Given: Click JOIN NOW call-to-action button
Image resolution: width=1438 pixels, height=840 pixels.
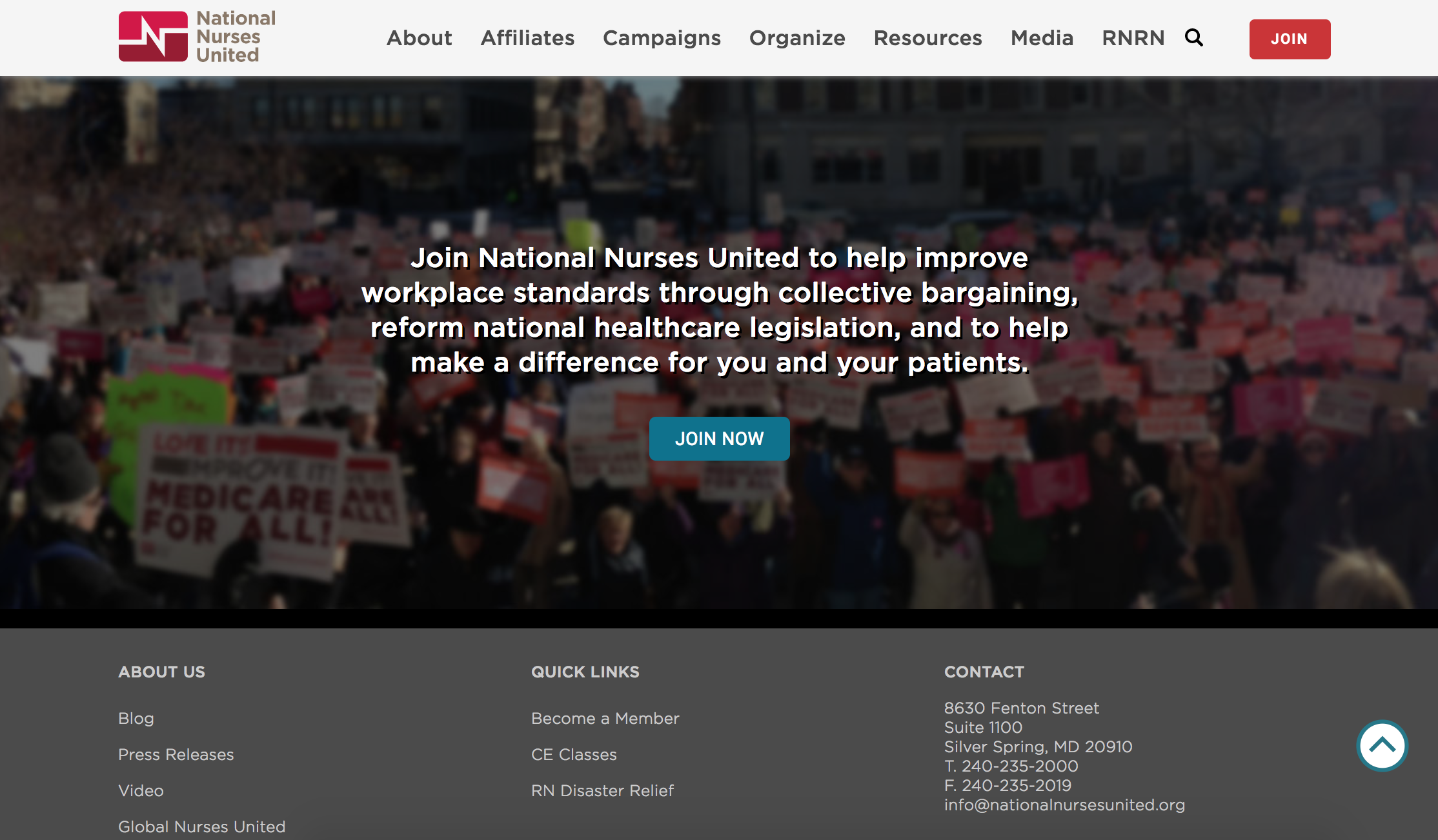Looking at the screenshot, I should coord(718,438).
